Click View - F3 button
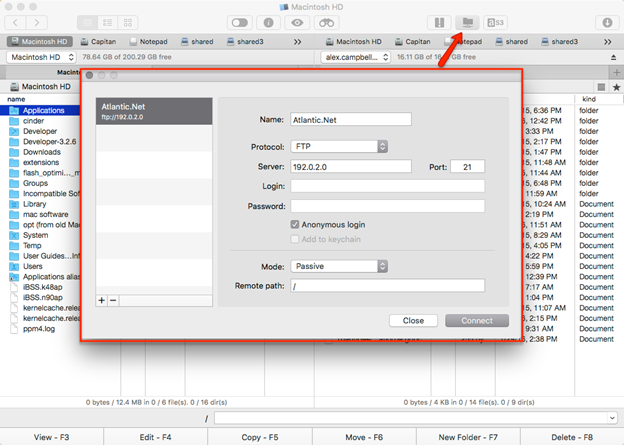 tap(52, 437)
